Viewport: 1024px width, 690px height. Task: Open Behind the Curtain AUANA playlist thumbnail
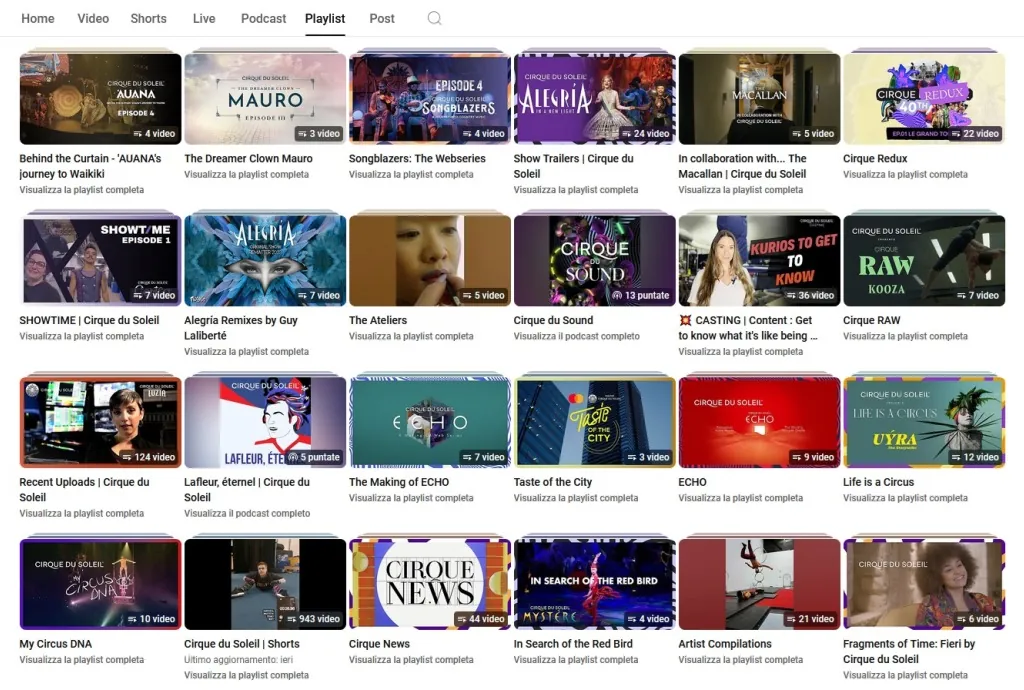[101, 99]
